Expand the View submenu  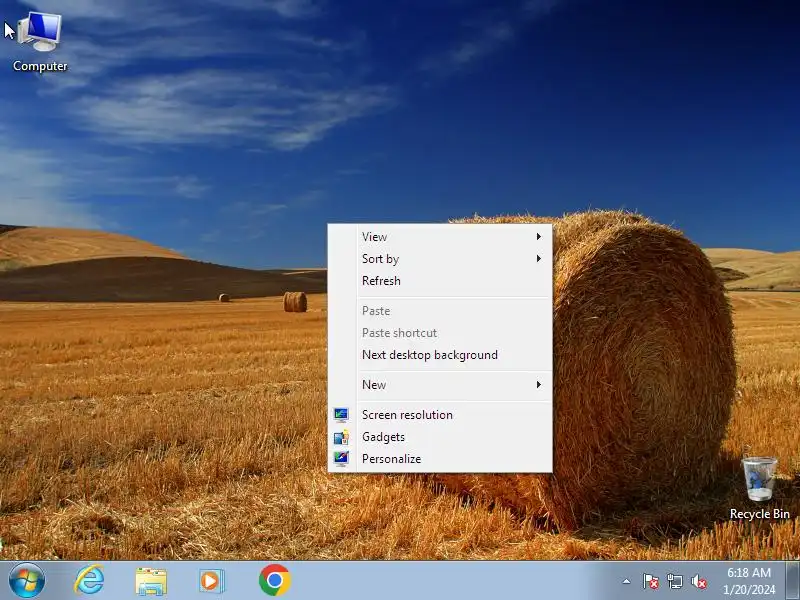pos(440,237)
